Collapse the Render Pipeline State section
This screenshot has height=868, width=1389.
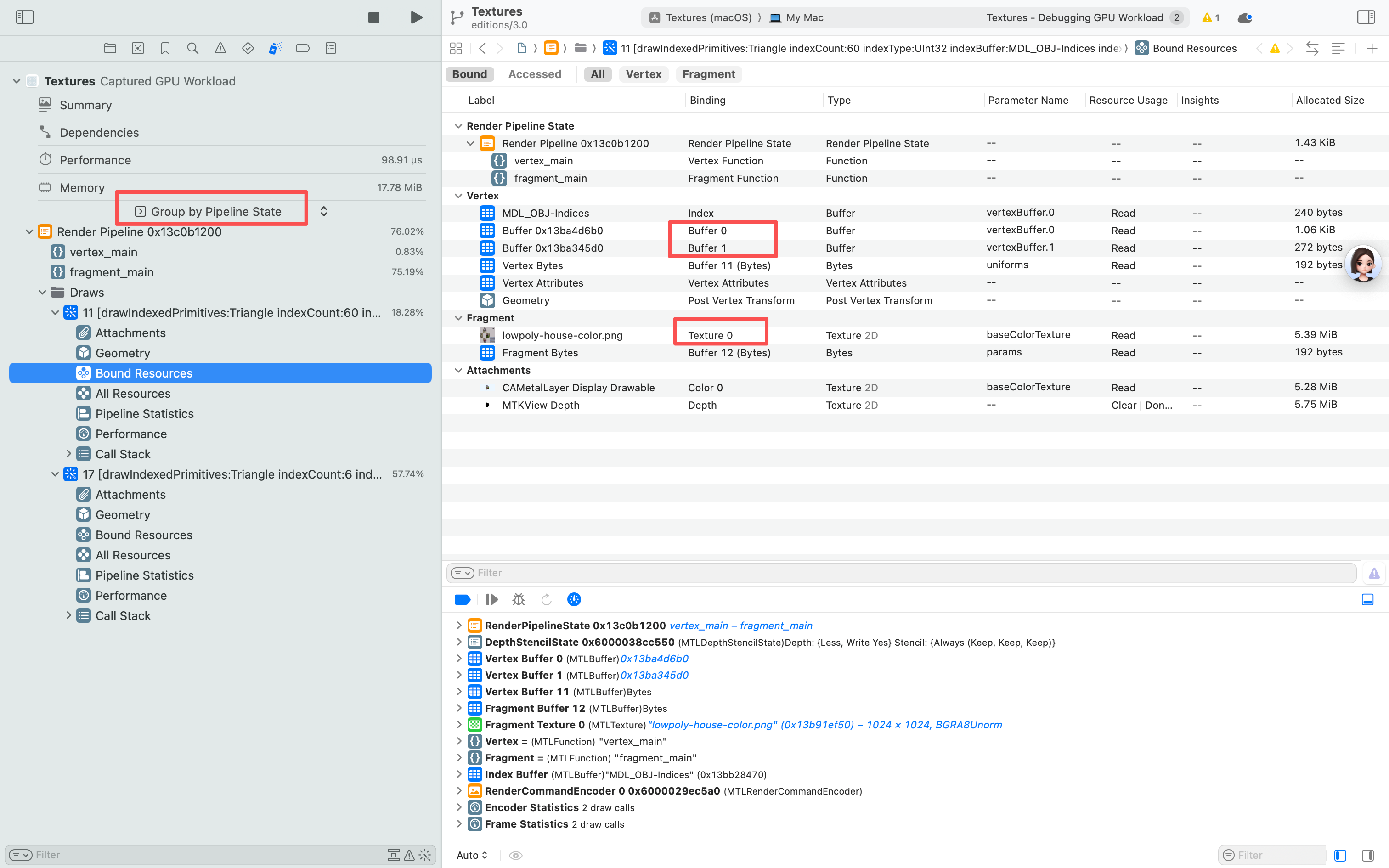tap(458, 126)
